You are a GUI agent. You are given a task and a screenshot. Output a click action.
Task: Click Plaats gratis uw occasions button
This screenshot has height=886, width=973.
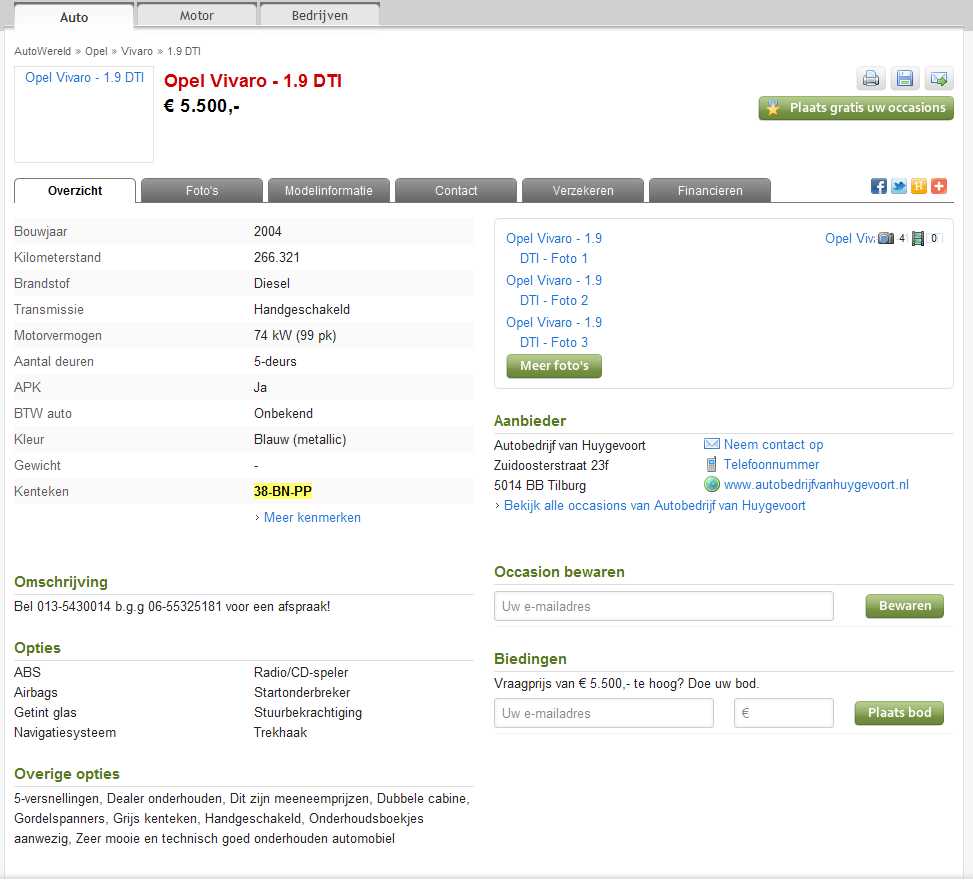coord(856,108)
